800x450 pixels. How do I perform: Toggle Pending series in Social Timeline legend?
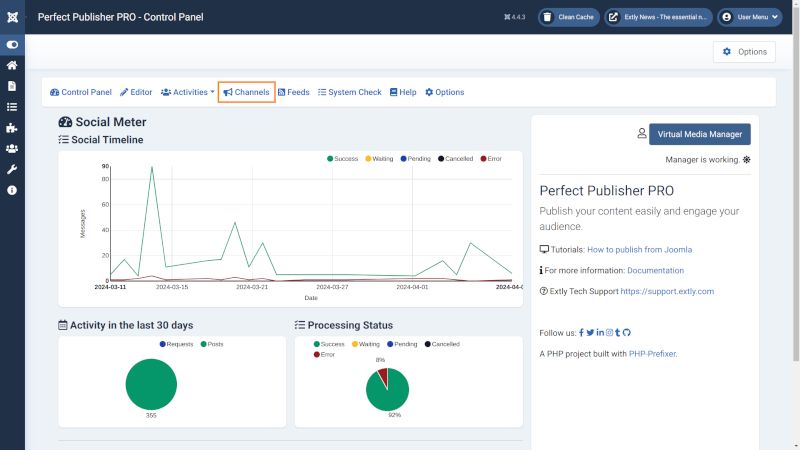415,159
